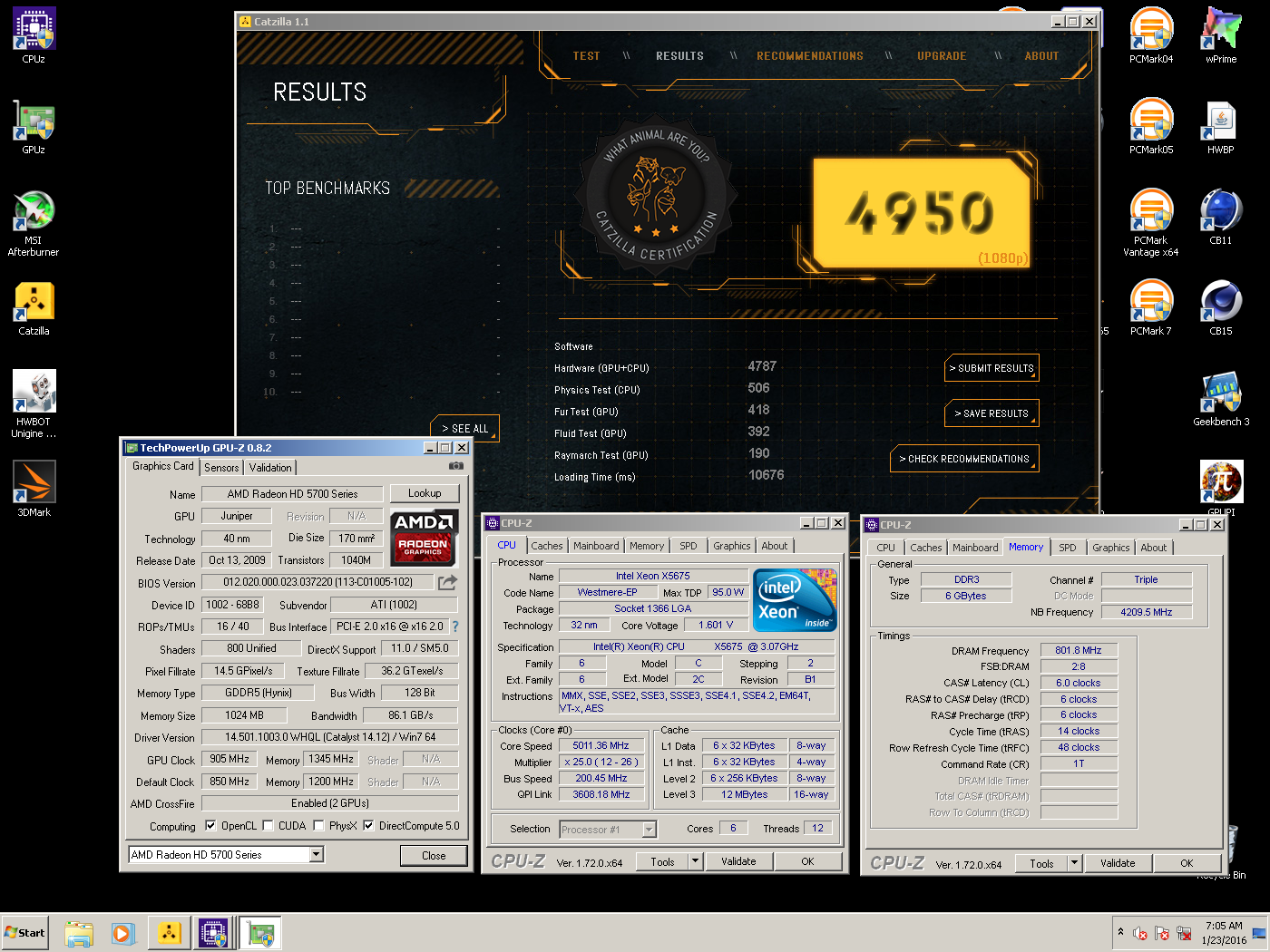This screenshot has height=952, width=1270.
Task: Click the Tools button in CPU-Z CPU window
Action: coord(662,861)
